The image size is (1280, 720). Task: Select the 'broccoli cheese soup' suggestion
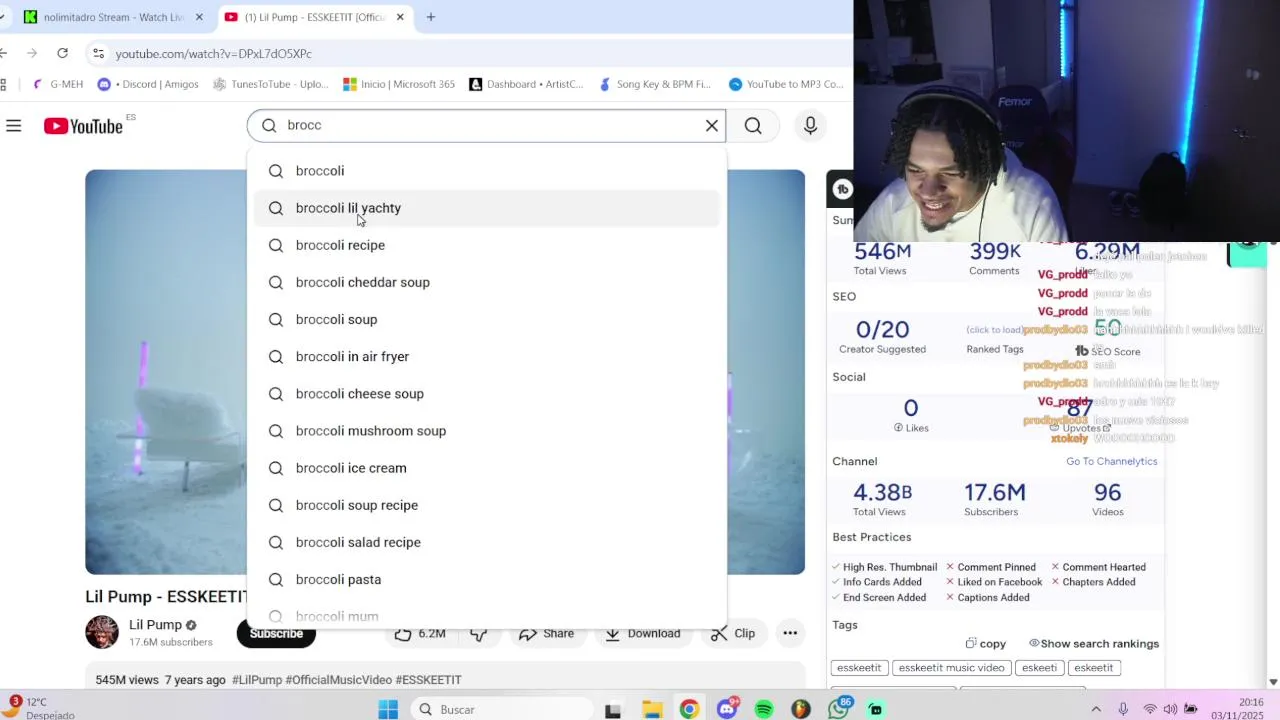click(486, 393)
